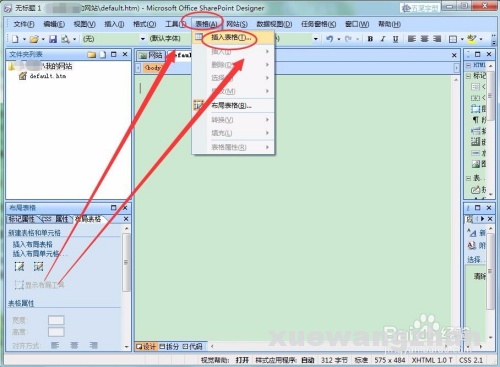
Task: Open the New Document dropdown arrow
Action: click(24, 39)
